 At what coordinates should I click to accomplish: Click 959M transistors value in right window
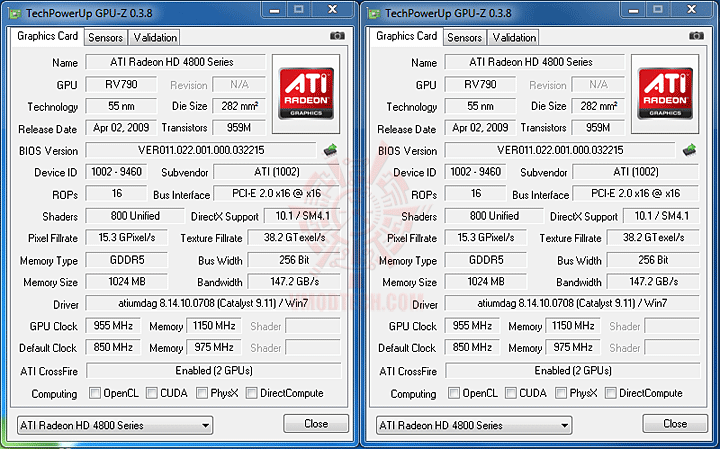[x=598, y=127]
